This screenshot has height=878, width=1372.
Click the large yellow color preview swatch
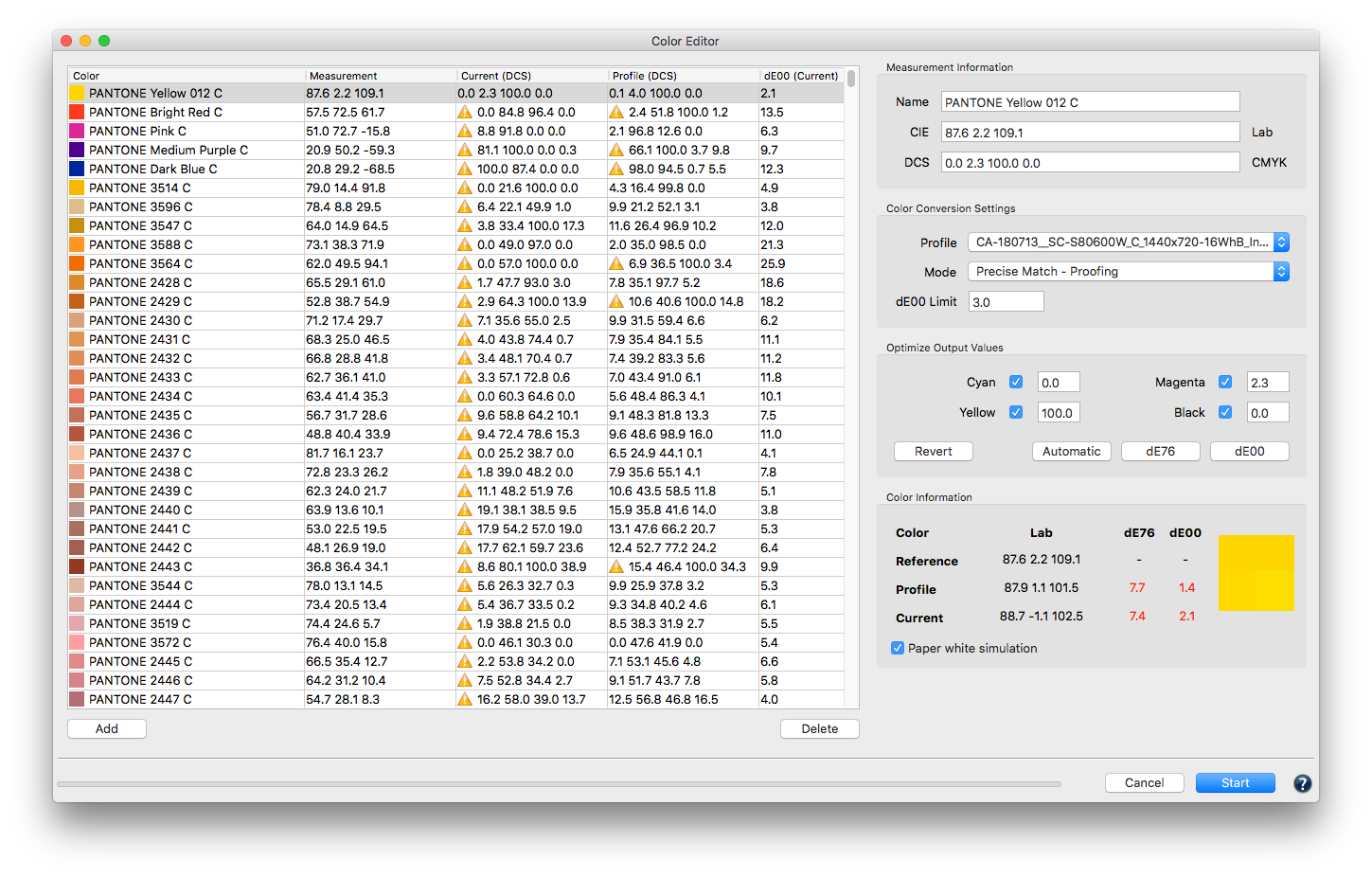pos(1256,573)
